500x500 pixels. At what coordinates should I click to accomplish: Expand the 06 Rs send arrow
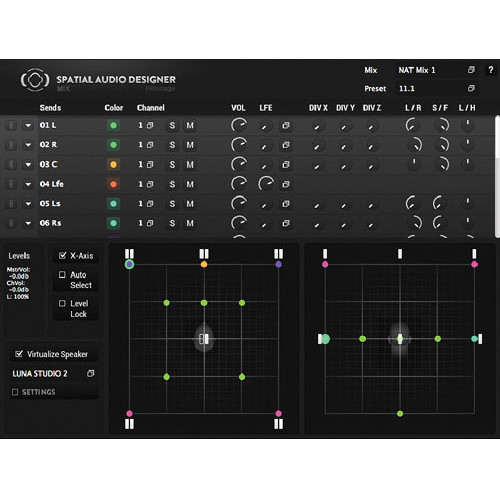(28, 223)
